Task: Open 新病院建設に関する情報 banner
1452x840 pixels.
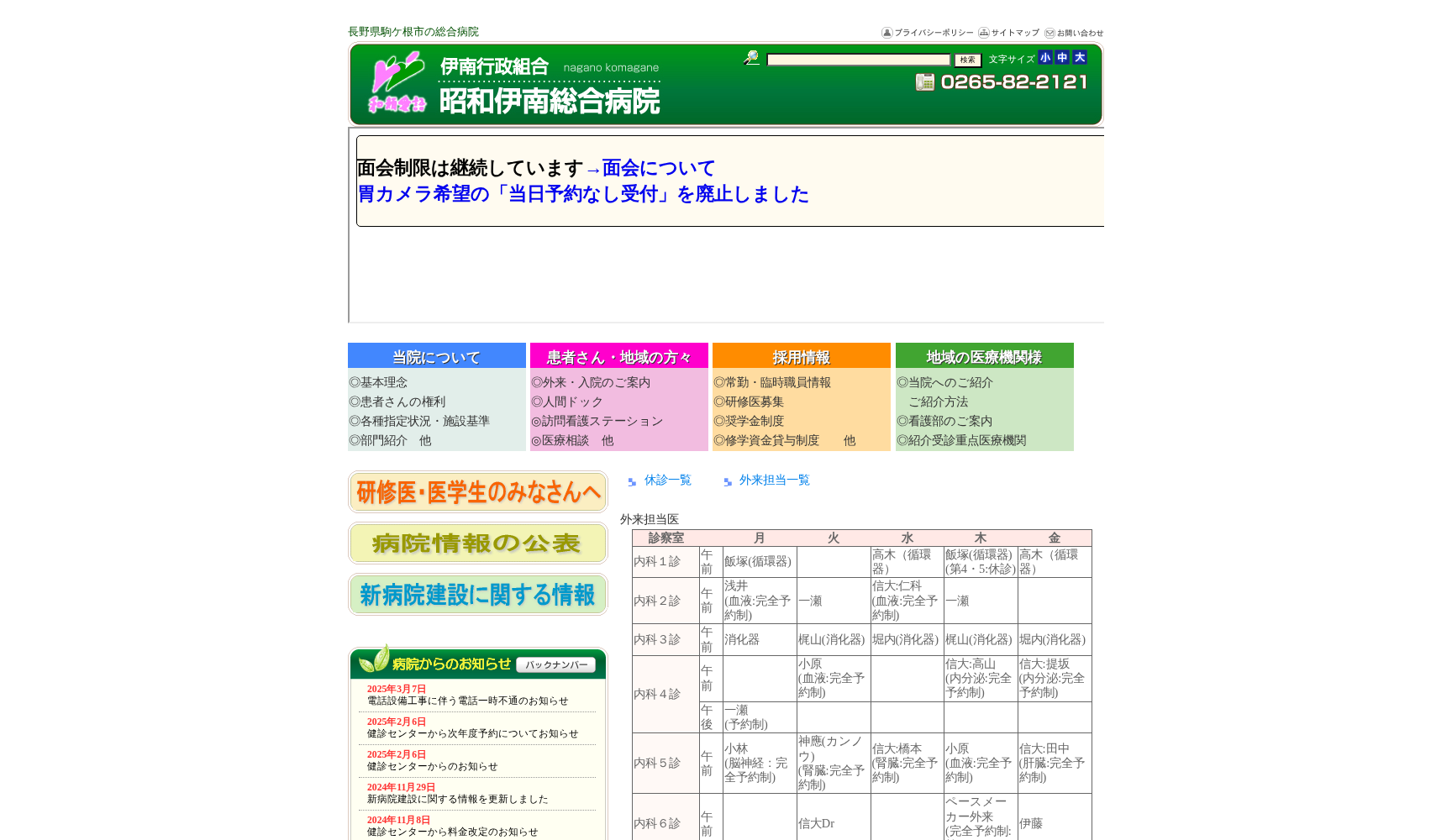Action: (x=477, y=595)
